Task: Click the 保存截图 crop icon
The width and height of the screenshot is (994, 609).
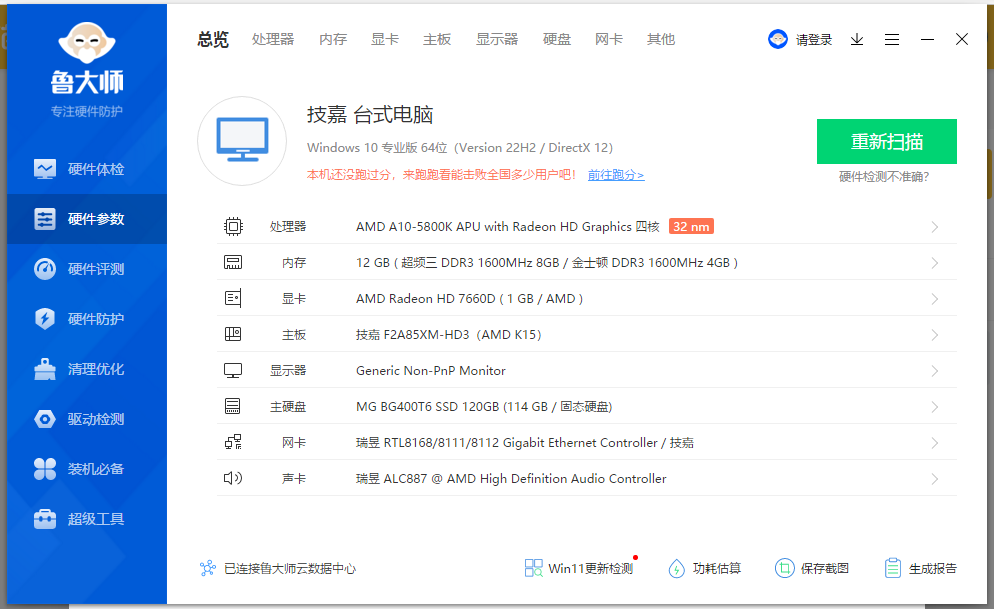Action: 784,568
